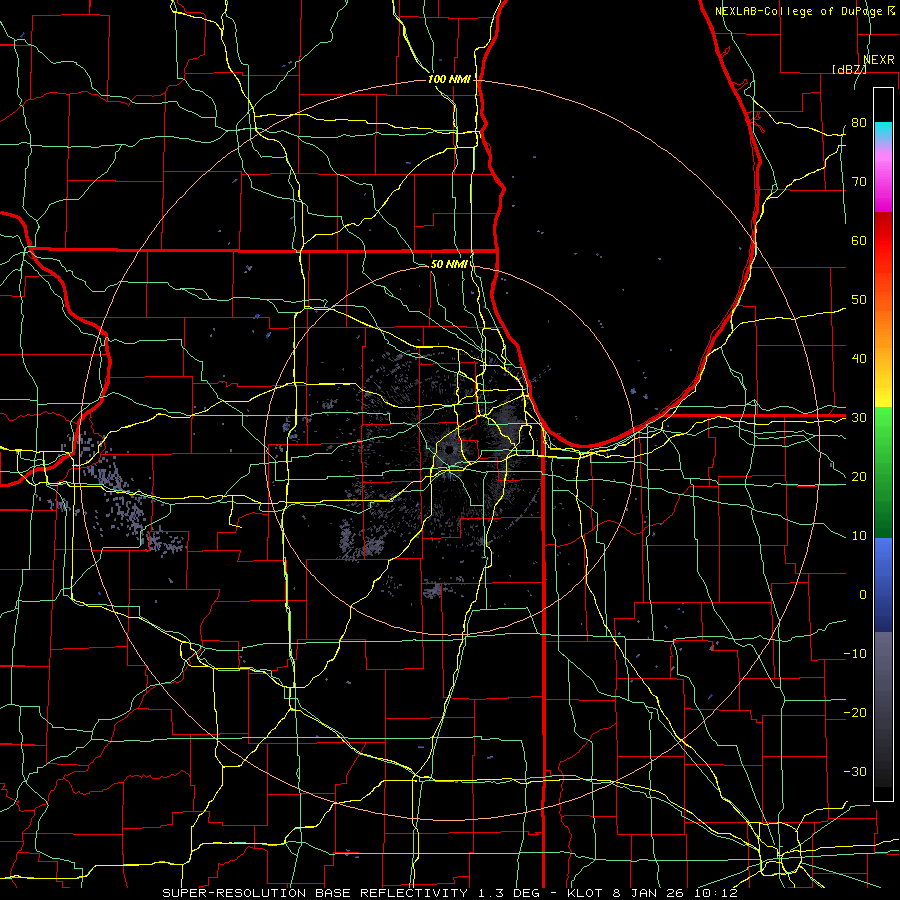Image resolution: width=900 pixels, height=900 pixels.
Task: Click the dBZ units label above color scale
Action: pyautogui.click(x=849, y=69)
